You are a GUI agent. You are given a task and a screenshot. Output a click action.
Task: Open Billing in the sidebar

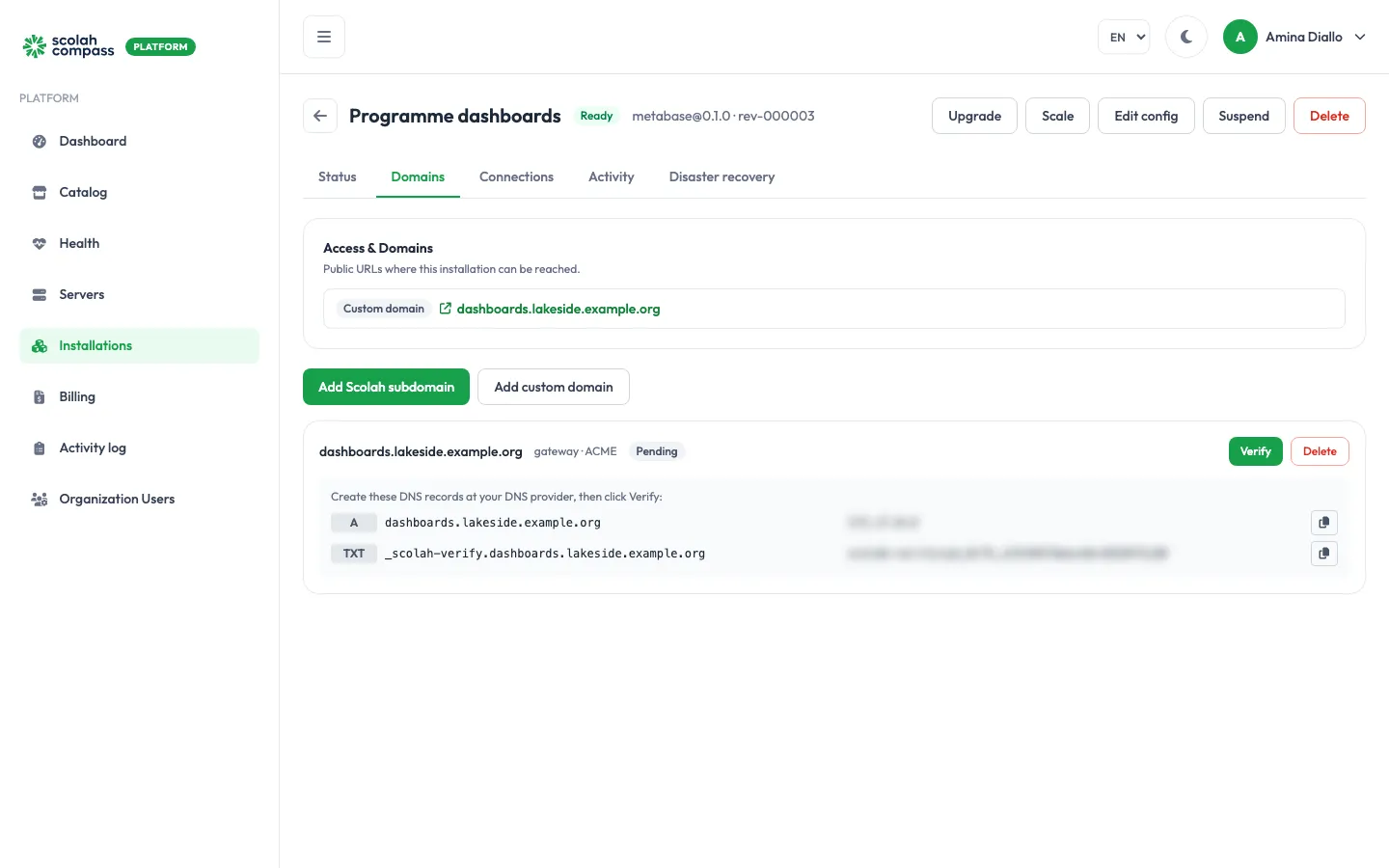coord(139,397)
